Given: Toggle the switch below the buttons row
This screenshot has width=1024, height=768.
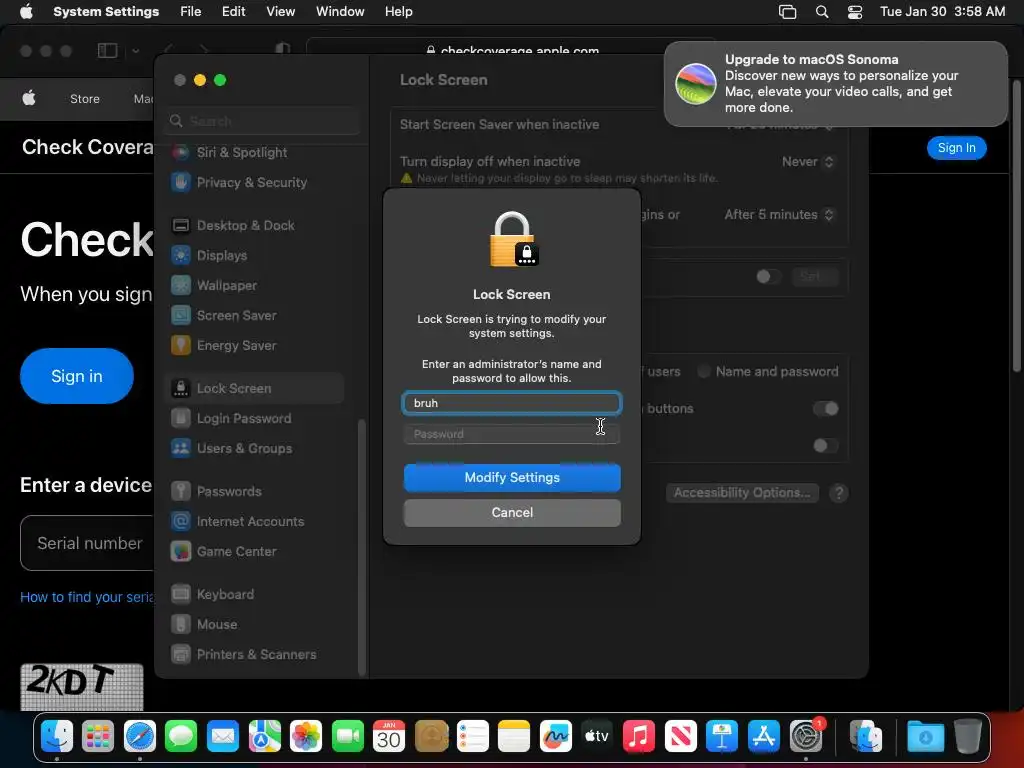Looking at the screenshot, I should 825,445.
